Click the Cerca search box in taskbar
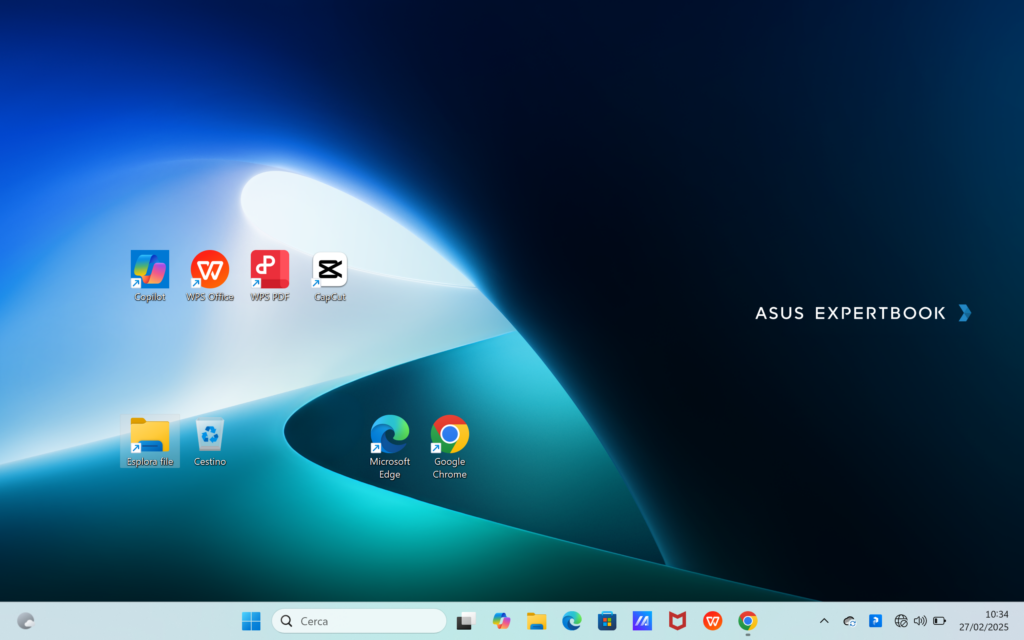Screen dimensions: 1024x640 [359, 621]
